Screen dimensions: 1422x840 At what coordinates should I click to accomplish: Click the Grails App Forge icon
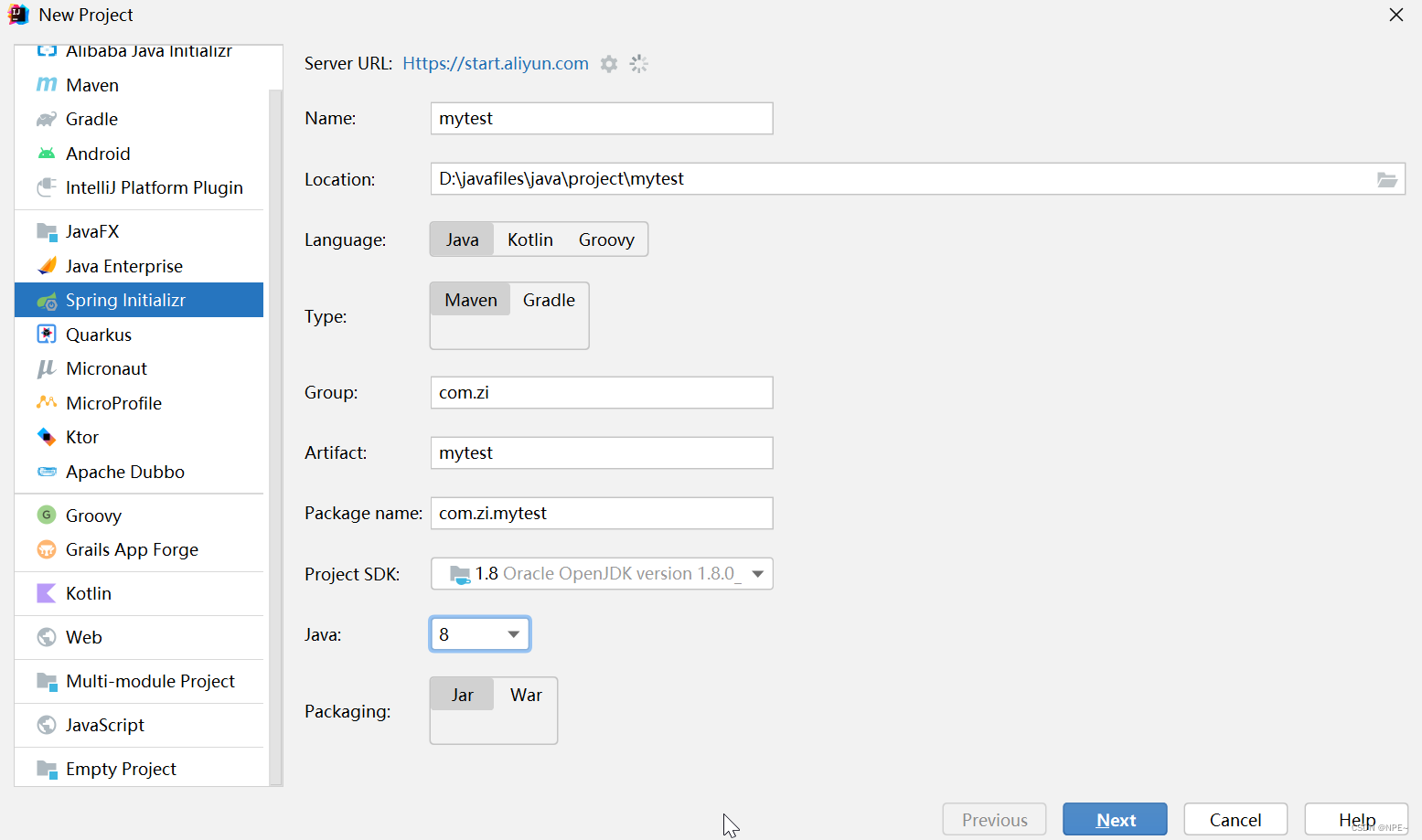47,549
